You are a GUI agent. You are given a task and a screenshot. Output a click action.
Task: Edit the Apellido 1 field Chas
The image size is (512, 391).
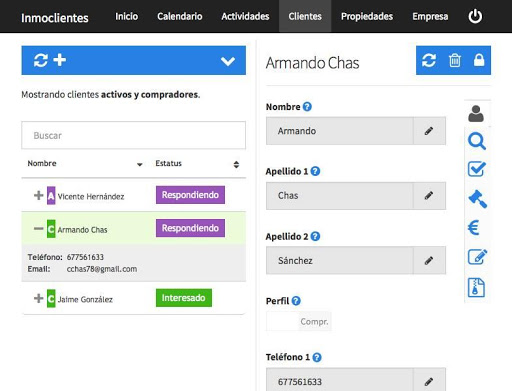[429, 196]
